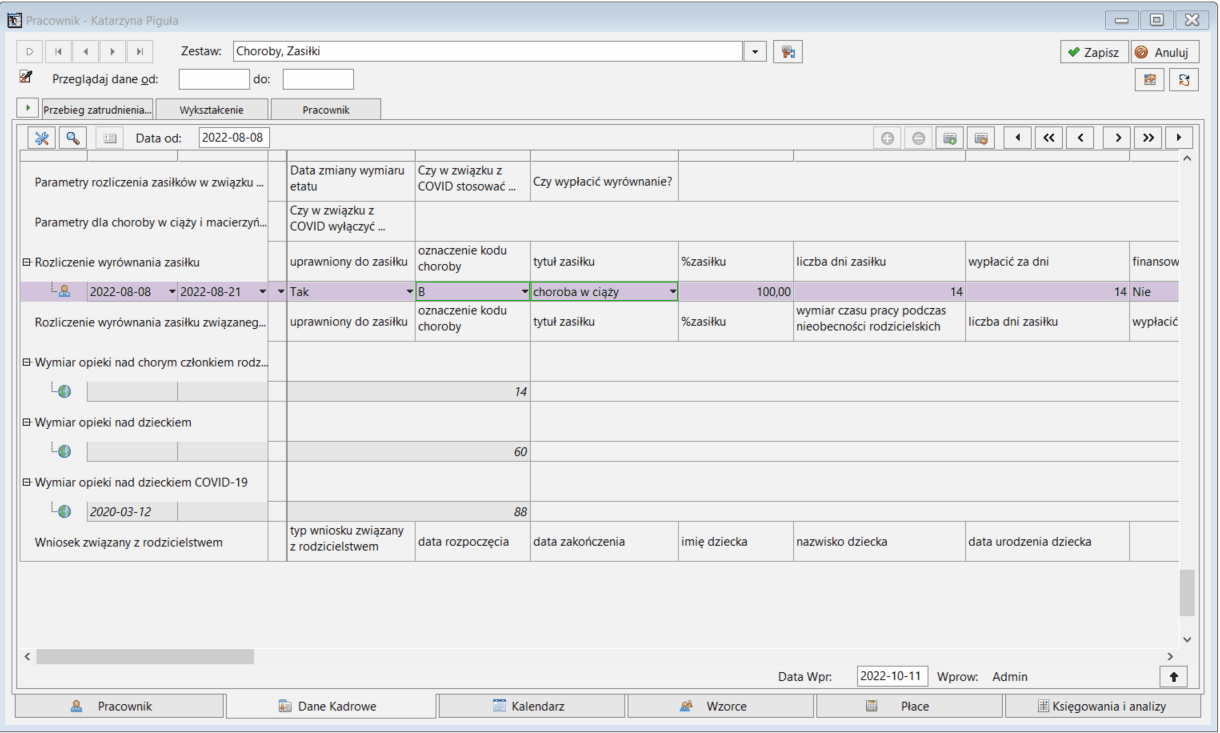Image resolution: width=1220 pixels, height=733 pixels.
Task: Click the double right chevron grid button
Action: click(x=1148, y=138)
